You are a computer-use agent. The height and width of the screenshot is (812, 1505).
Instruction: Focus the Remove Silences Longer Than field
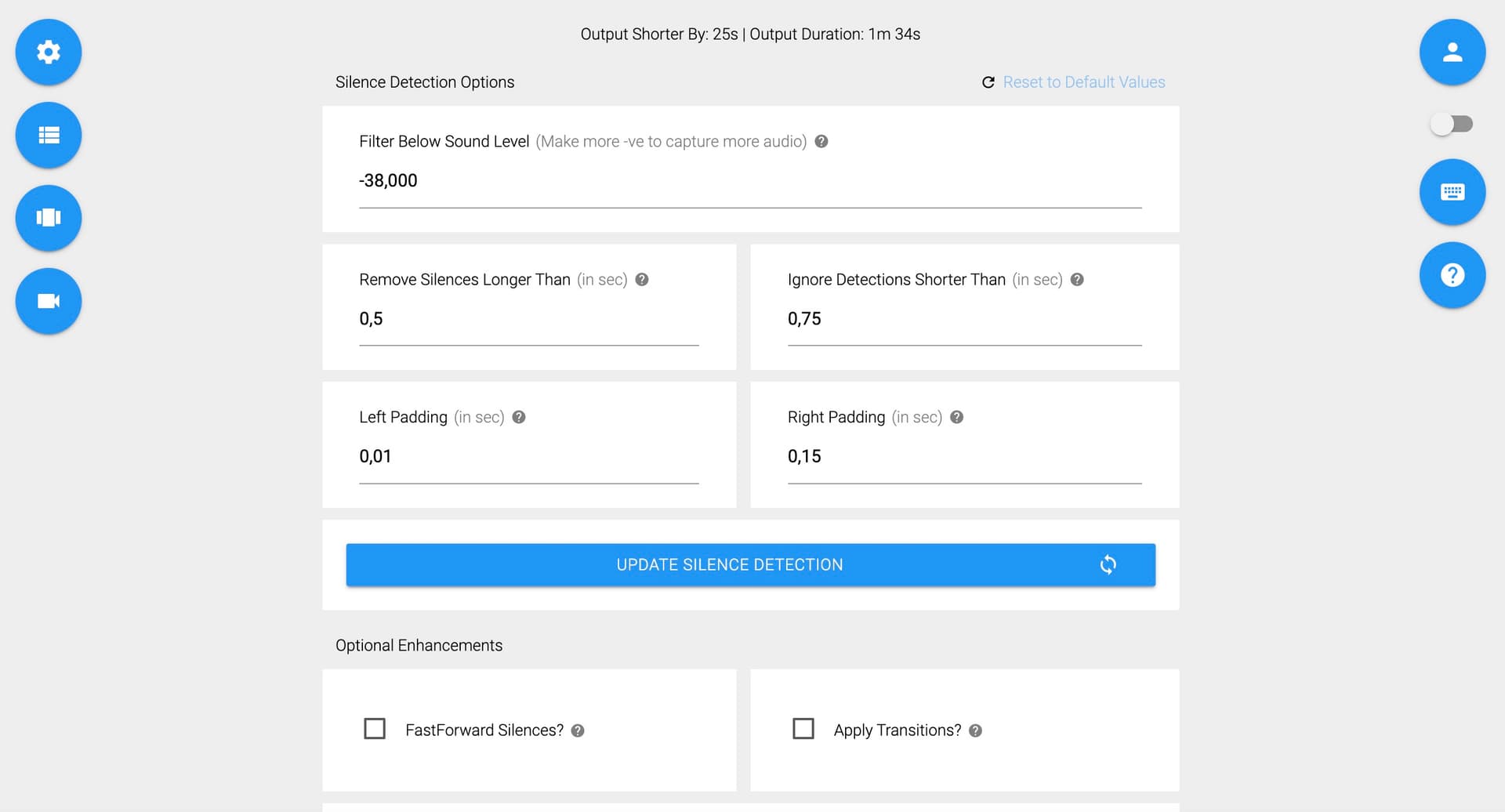(528, 319)
